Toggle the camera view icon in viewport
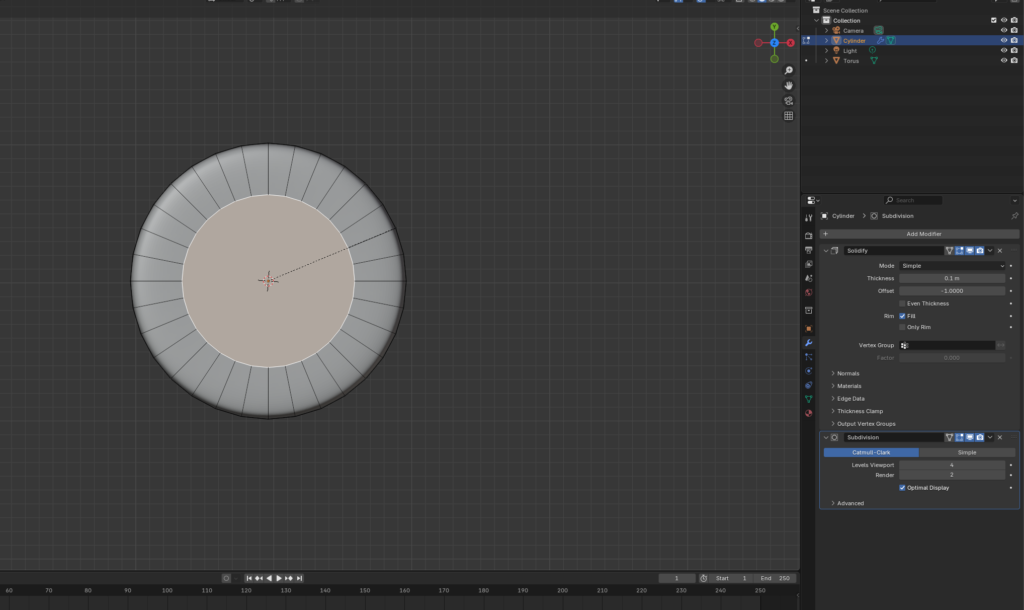Viewport: 1024px width, 610px height. point(788,101)
